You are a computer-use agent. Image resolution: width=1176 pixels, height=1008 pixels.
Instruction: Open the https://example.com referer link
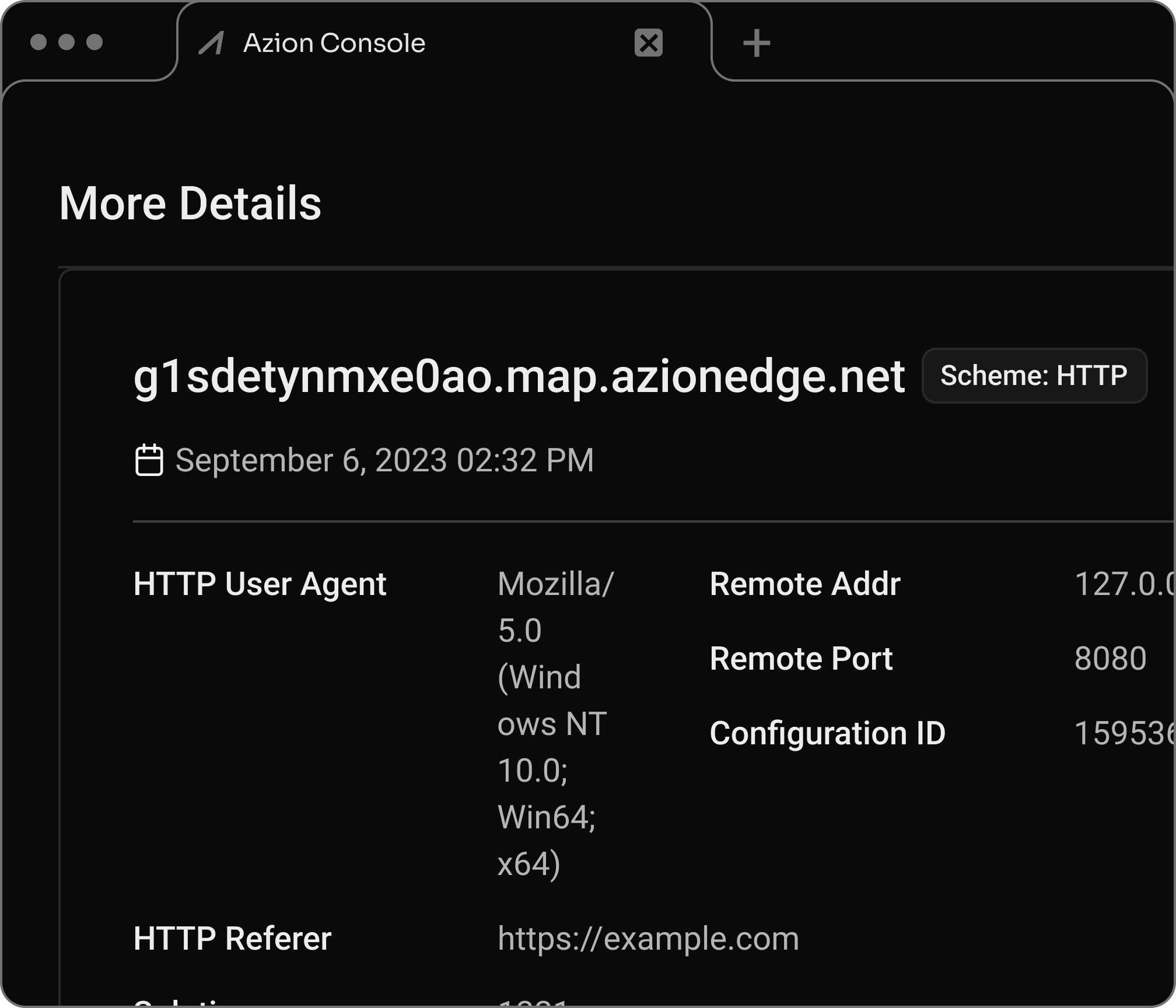pos(648,939)
